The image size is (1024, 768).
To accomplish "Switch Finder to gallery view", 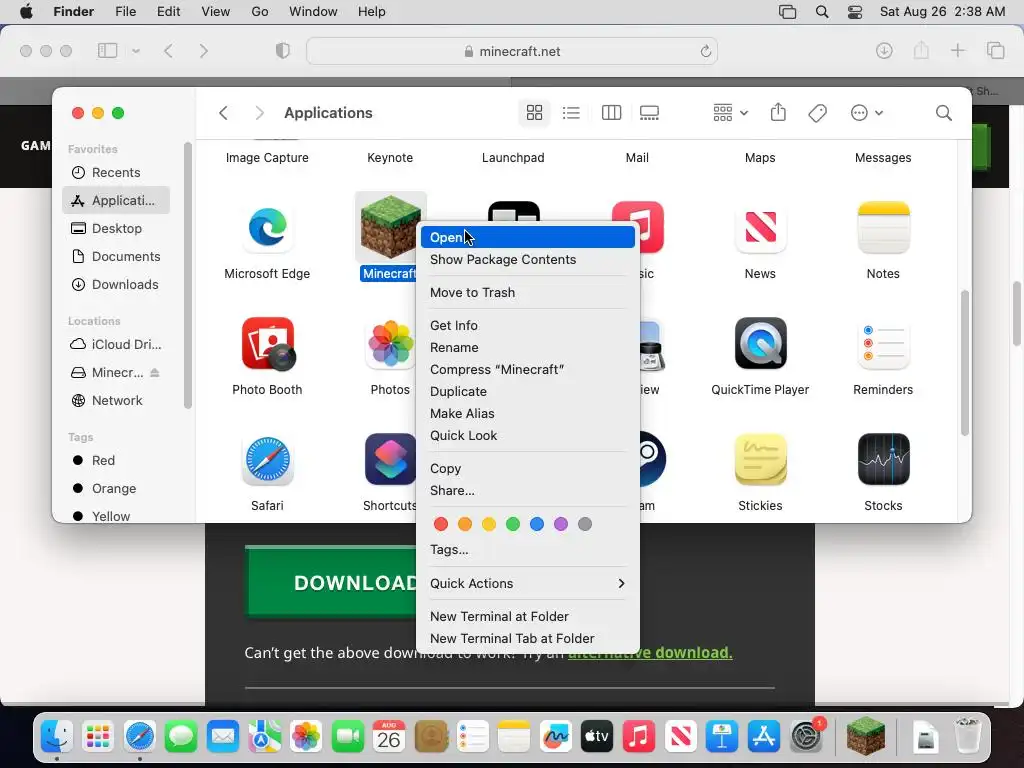I will pyautogui.click(x=649, y=113).
